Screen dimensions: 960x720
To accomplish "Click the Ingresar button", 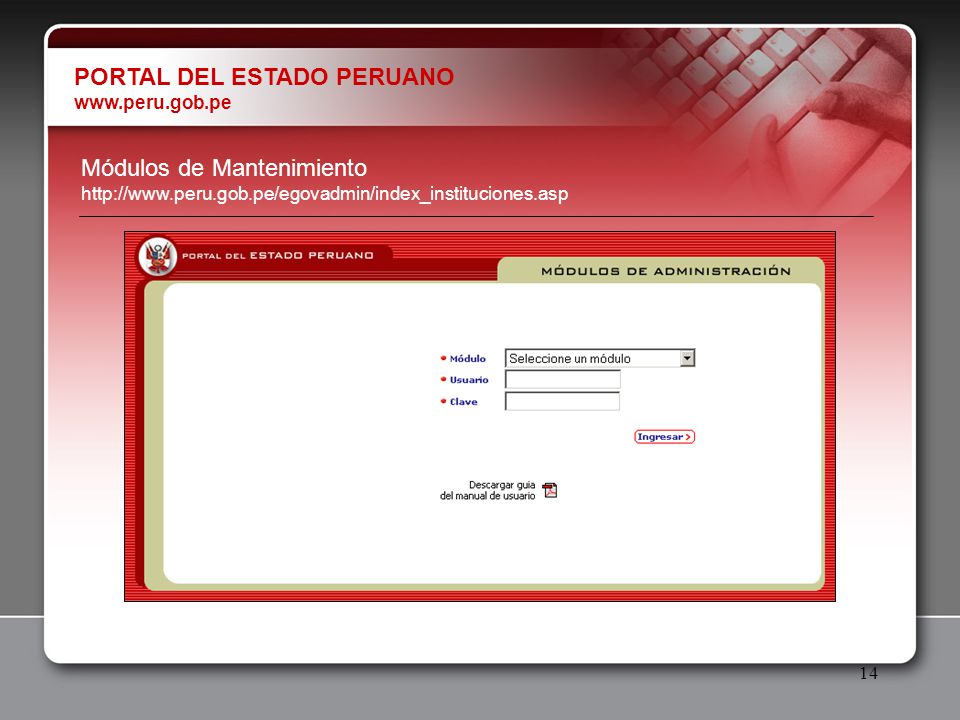I will tap(664, 437).
